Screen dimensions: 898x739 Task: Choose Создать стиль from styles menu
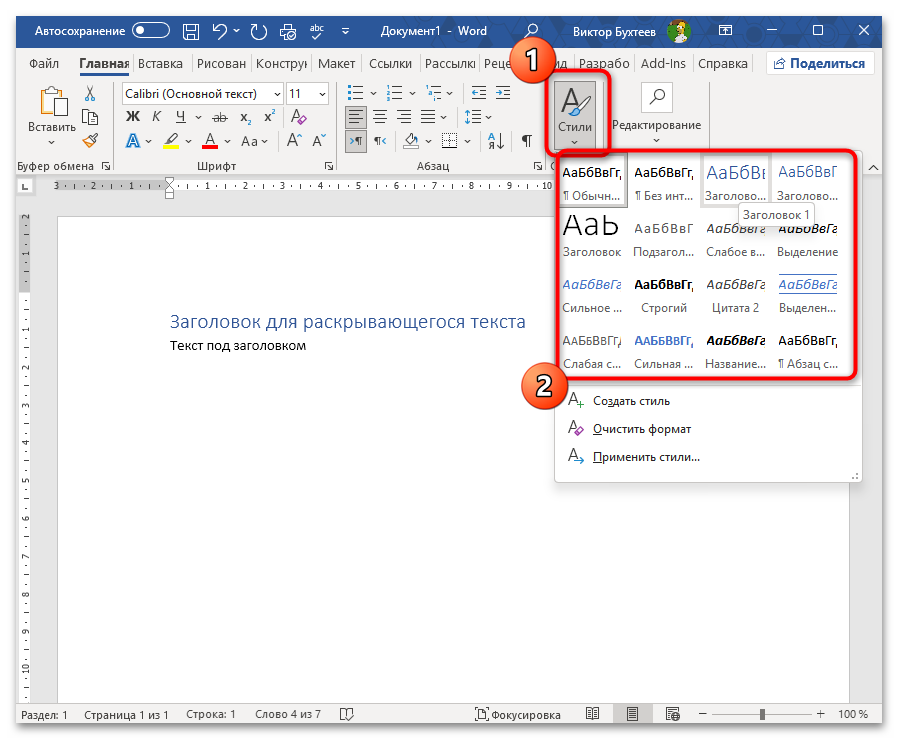(x=631, y=401)
